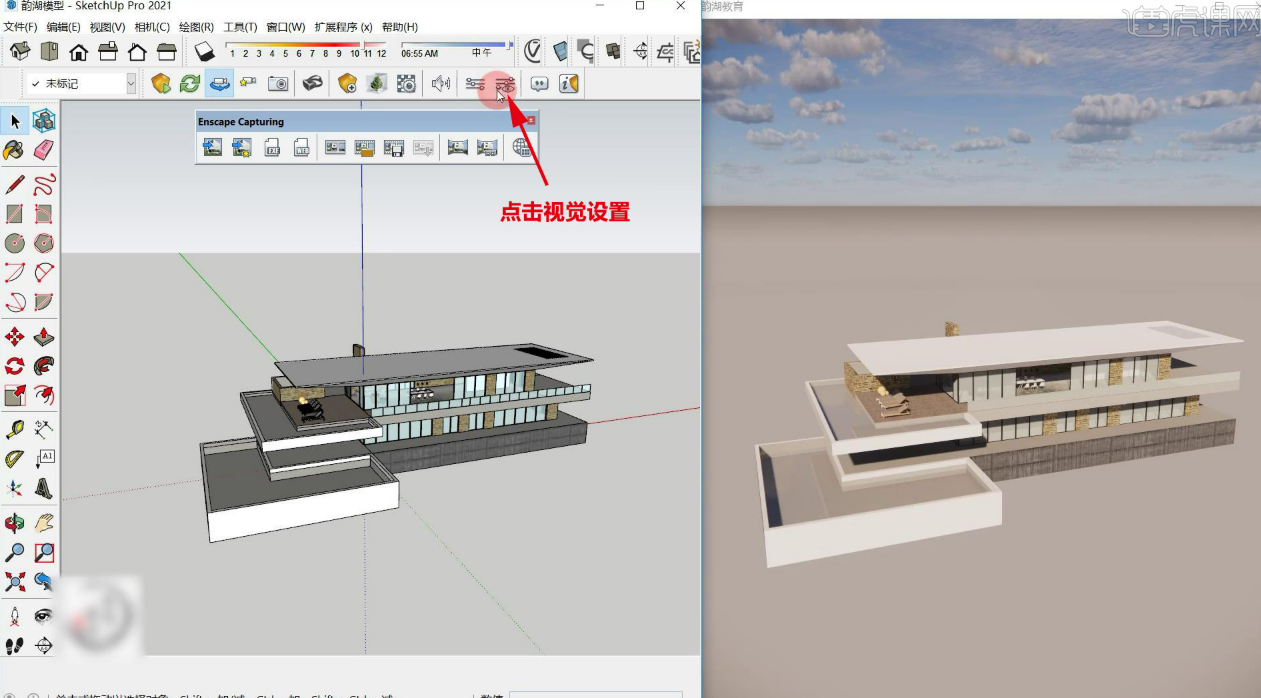Select the Text label tool
This screenshot has height=698, width=1261.
coord(44,459)
